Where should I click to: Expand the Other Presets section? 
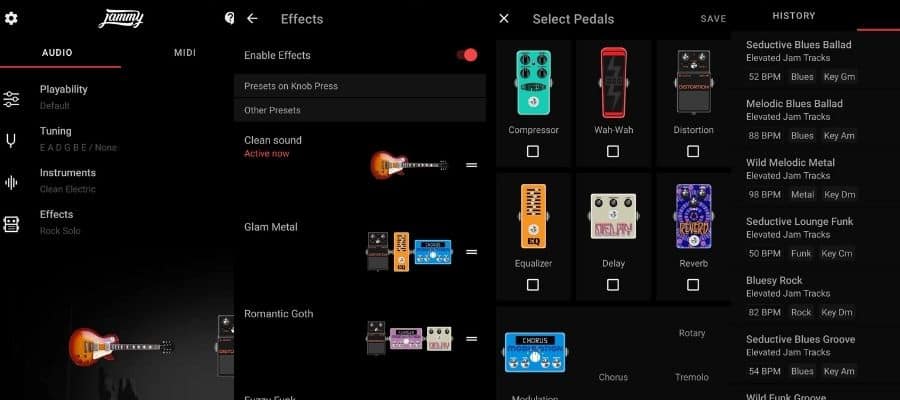click(360, 110)
